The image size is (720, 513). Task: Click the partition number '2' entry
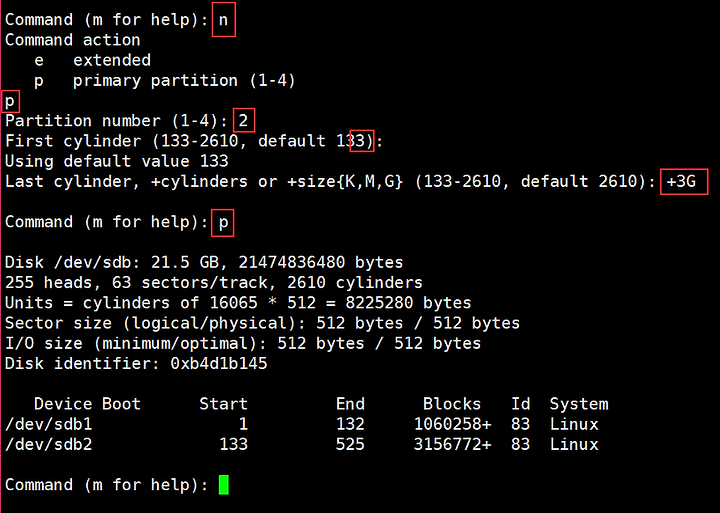coord(243,121)
